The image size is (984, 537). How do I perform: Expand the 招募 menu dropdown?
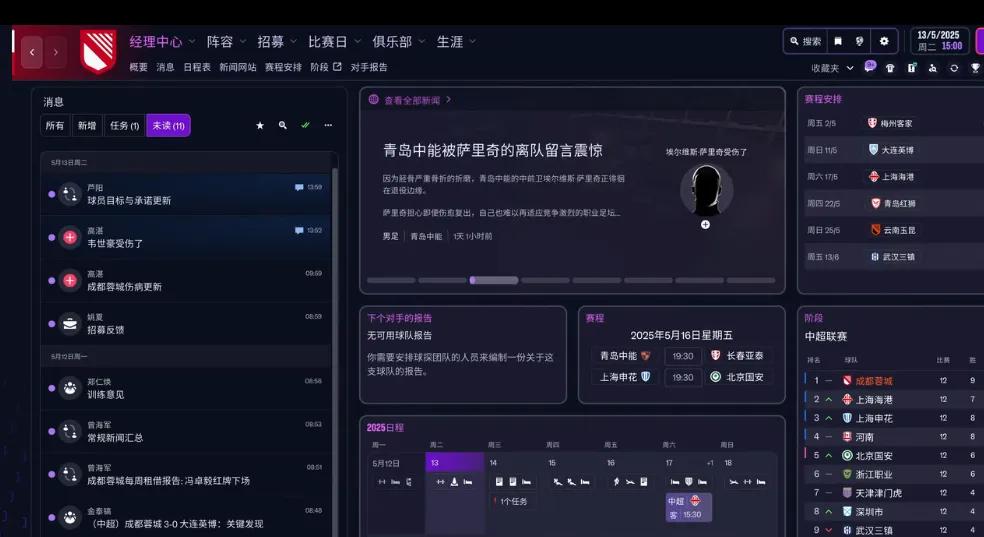293,42
